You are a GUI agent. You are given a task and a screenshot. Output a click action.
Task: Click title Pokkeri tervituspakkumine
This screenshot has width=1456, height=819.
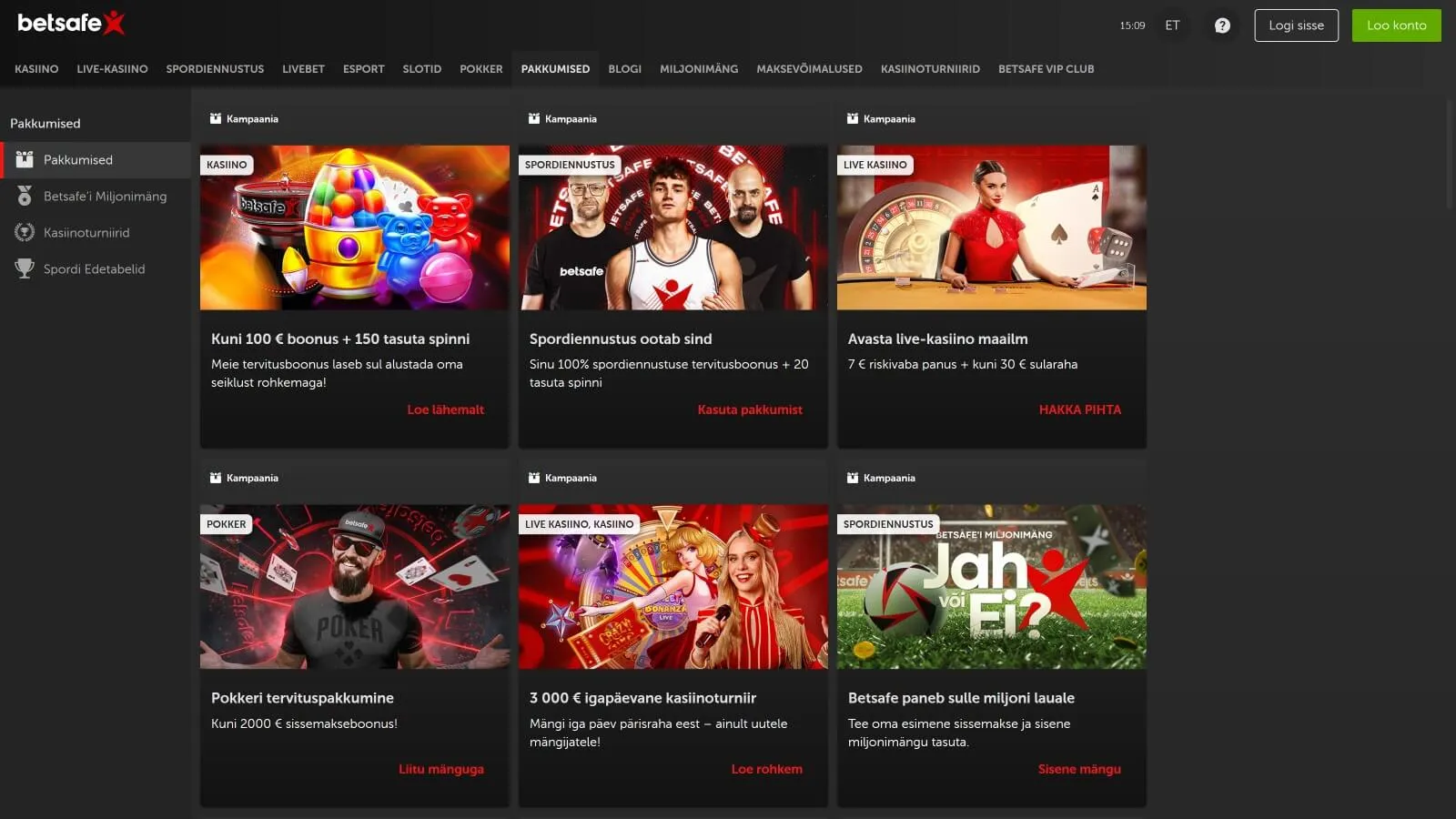pyautogui.click(x=302, y=698)
